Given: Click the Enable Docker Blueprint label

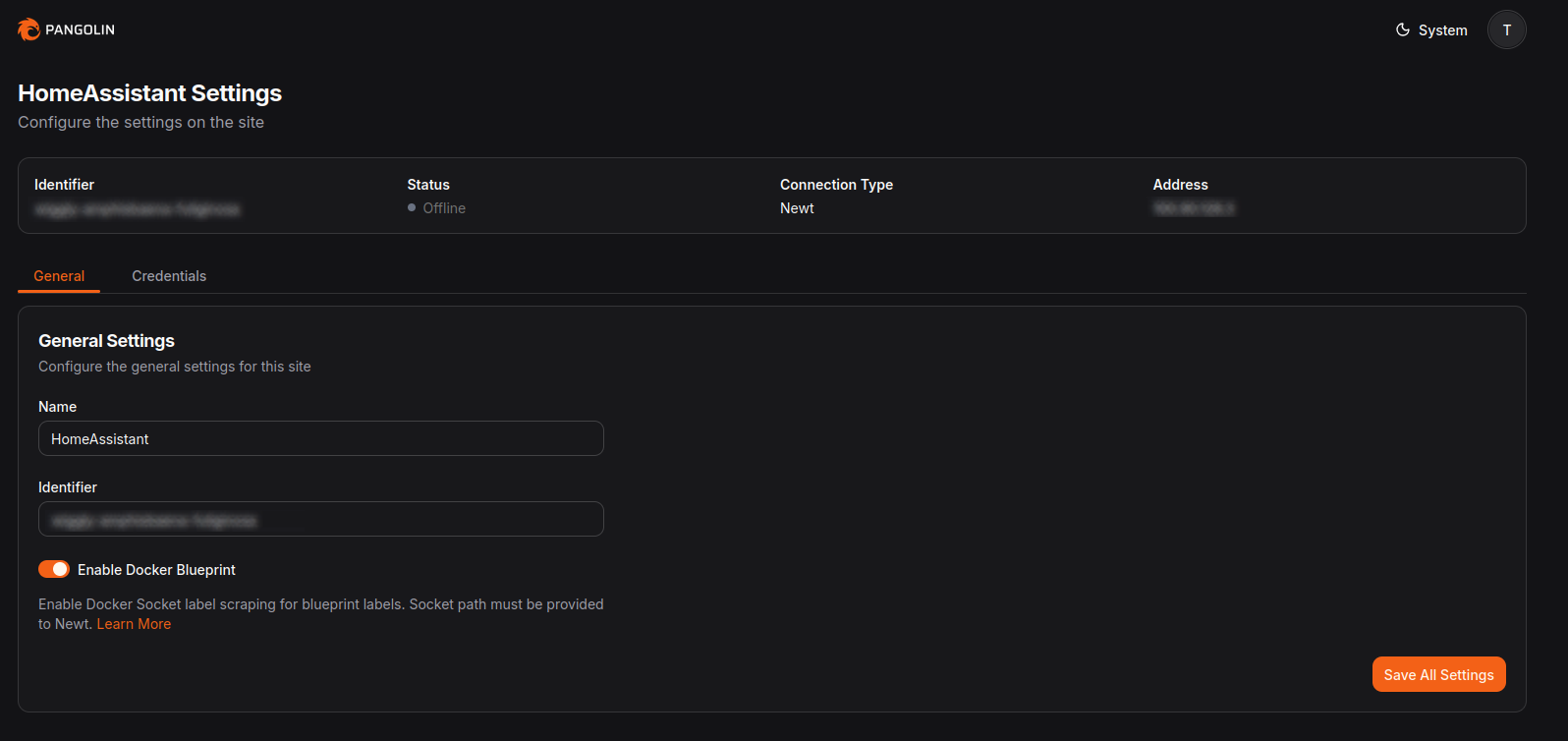Looking at the screenshot, I should point(156,570).
